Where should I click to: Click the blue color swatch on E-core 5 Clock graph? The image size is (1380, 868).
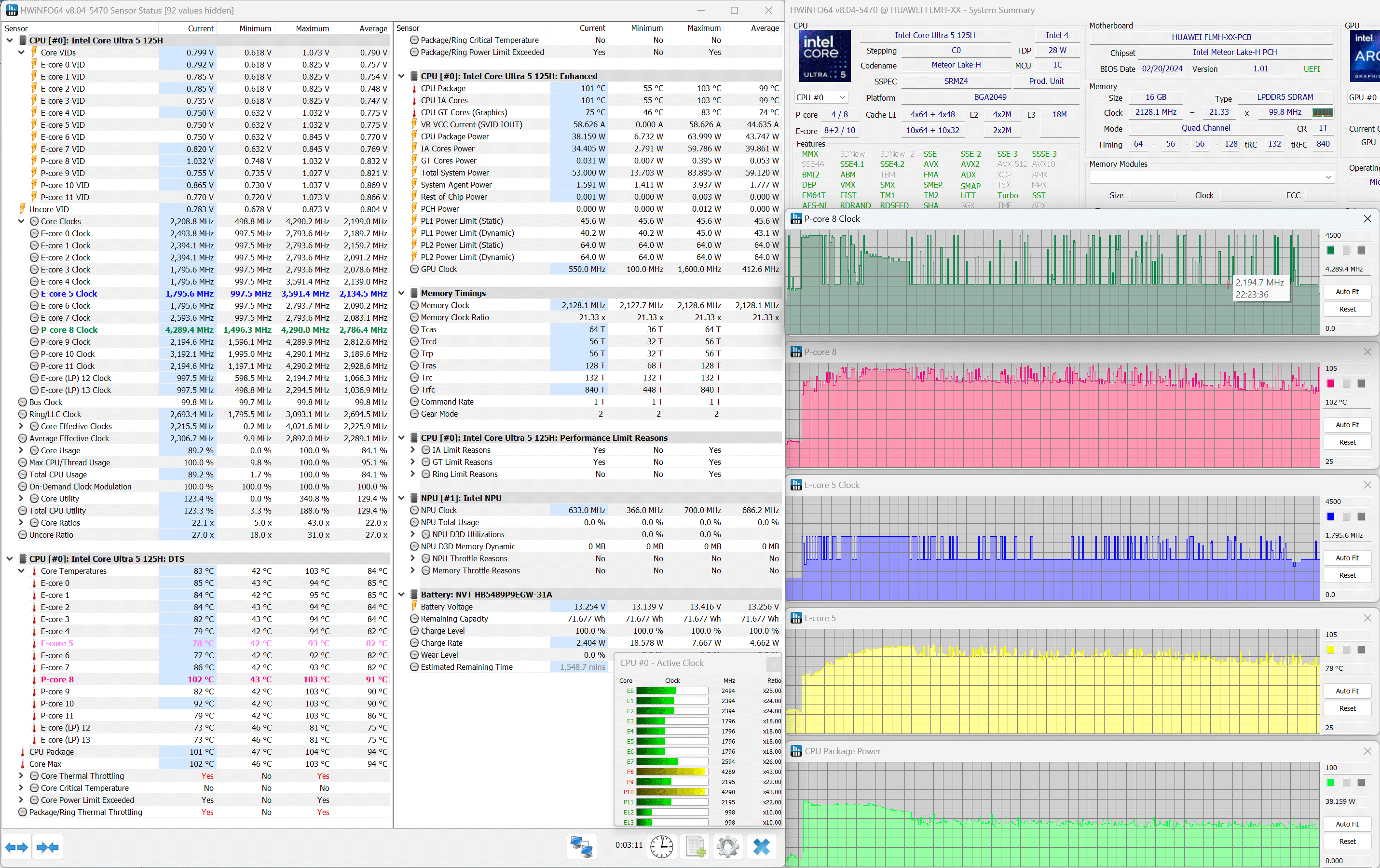tap(1331, 516)
